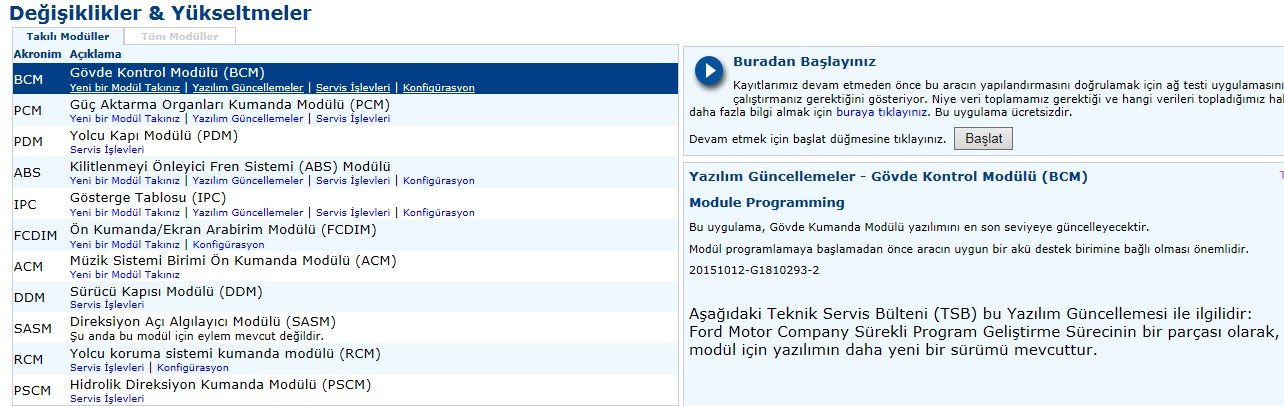Open Konfigürasyon for the RCM module

click(x=193, y=368)
